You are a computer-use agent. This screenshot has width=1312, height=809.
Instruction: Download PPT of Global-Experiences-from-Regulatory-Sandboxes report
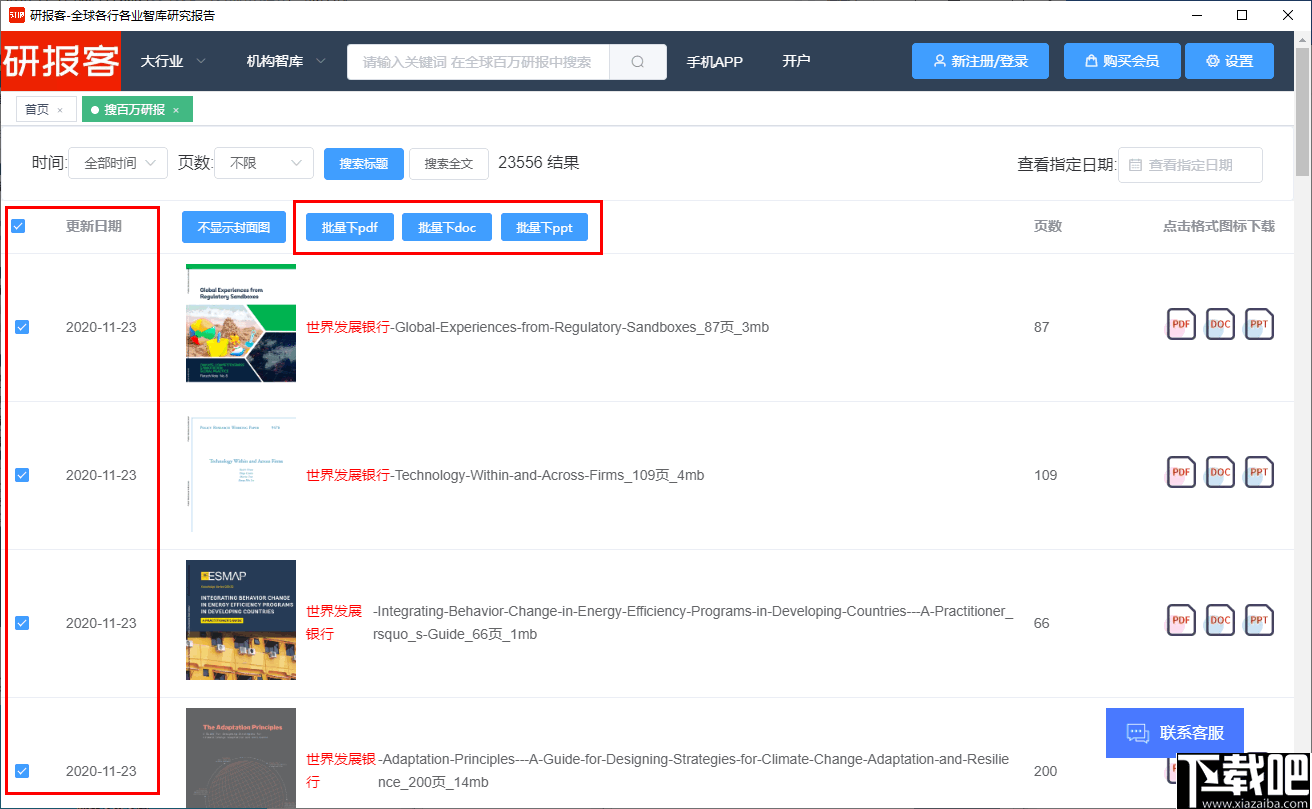pos(1259,325)
